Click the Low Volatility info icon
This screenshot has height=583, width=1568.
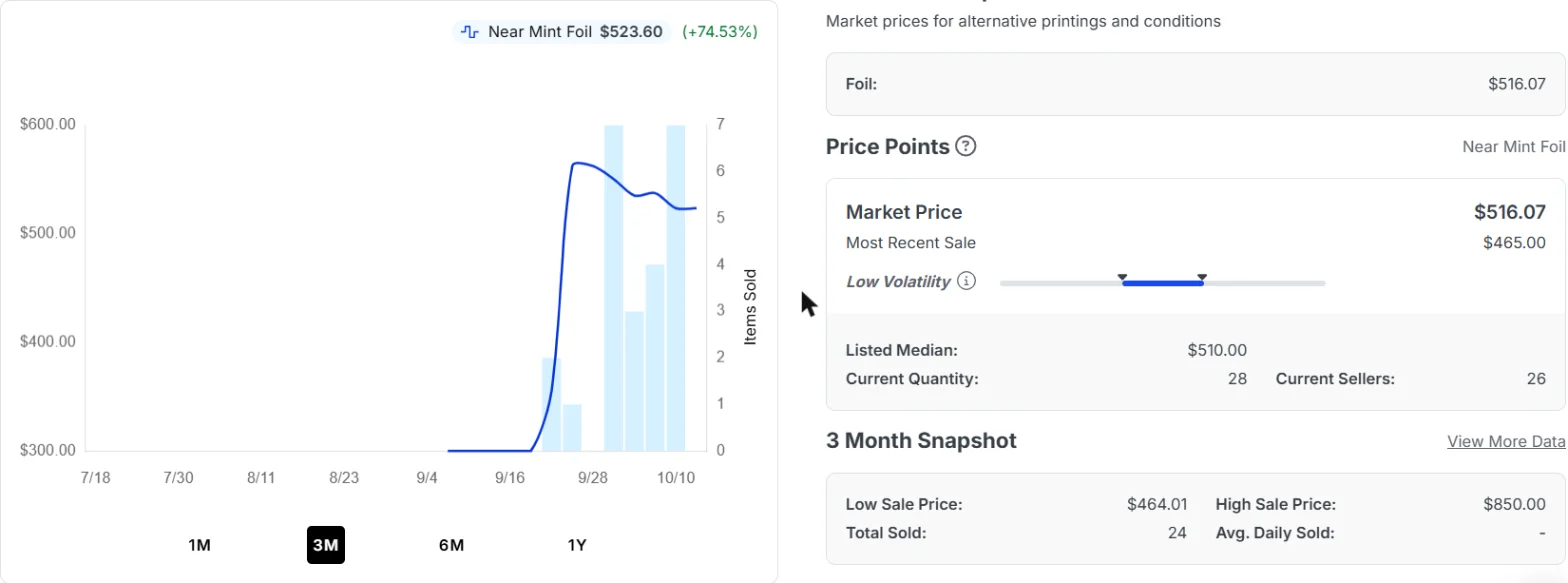(x=966, y=281)
